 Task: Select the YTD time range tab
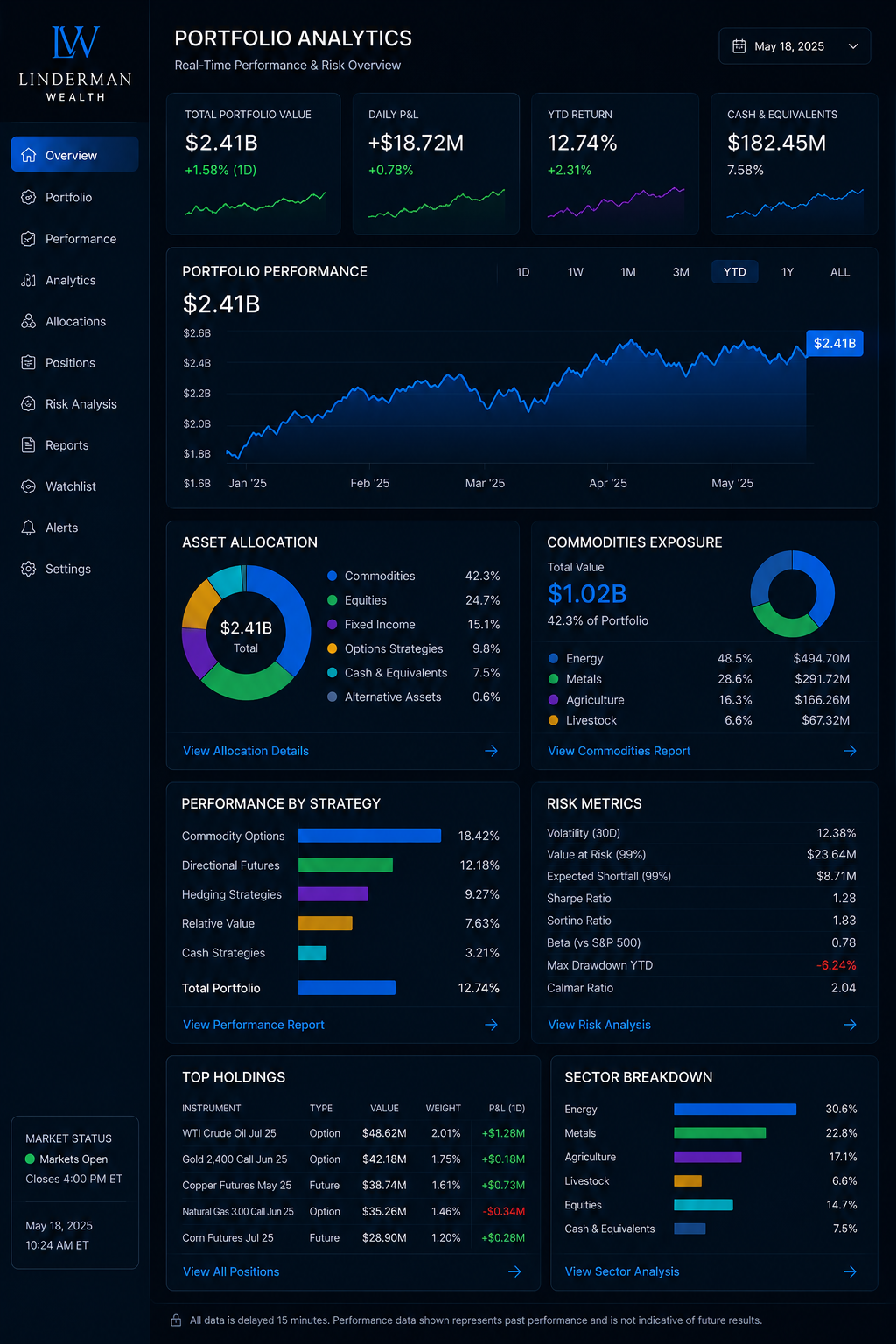pos(735,272)
